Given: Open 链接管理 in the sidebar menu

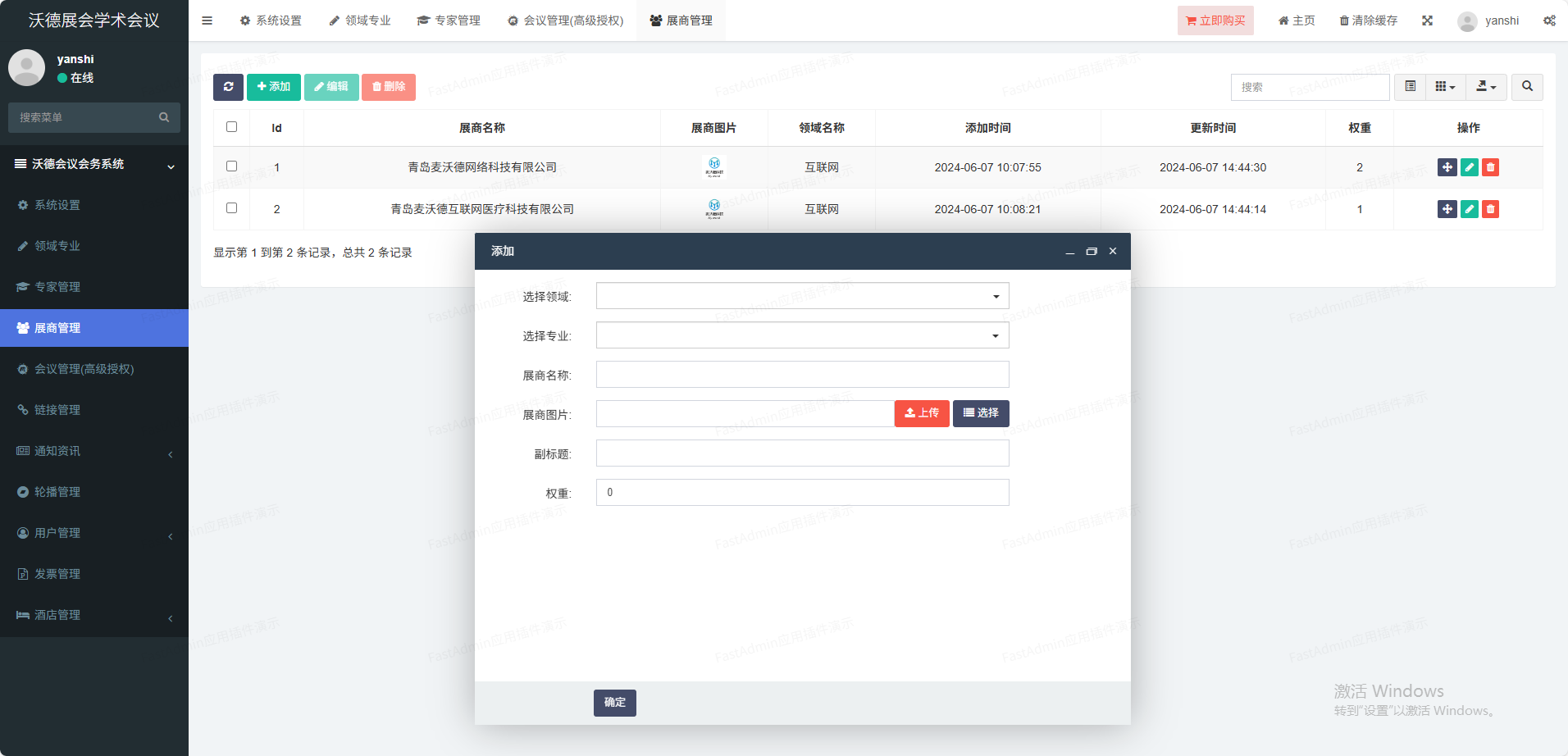Looking at the screenshot, I should point(57,410).
